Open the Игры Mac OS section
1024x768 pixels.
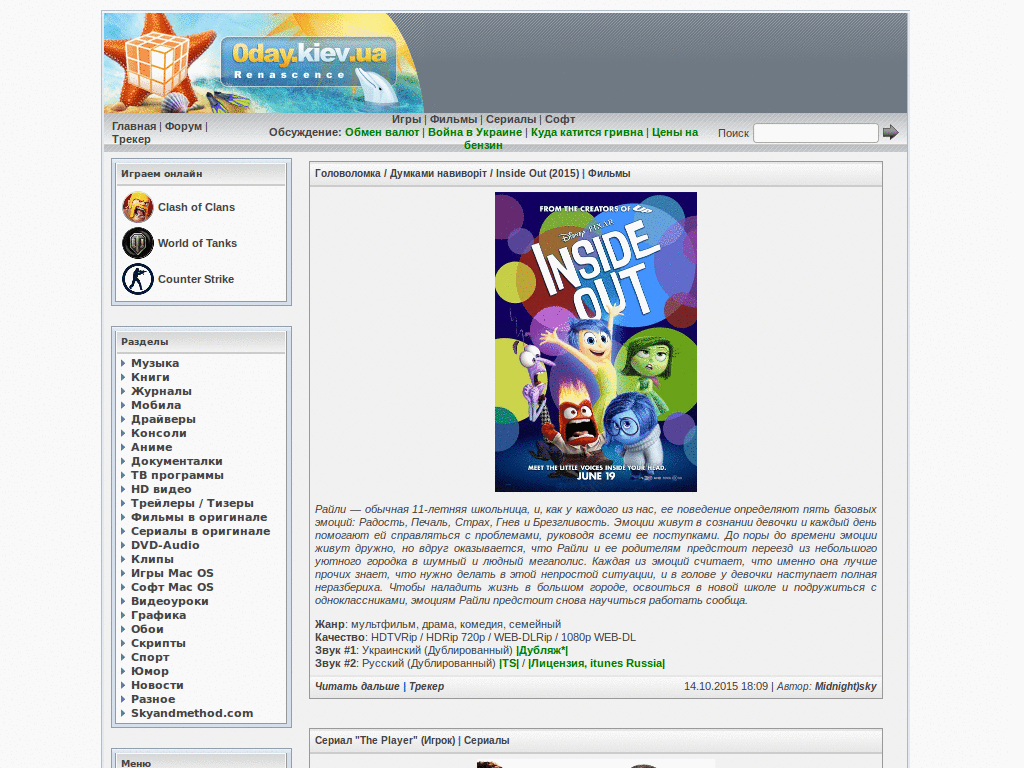click(172, 573)
